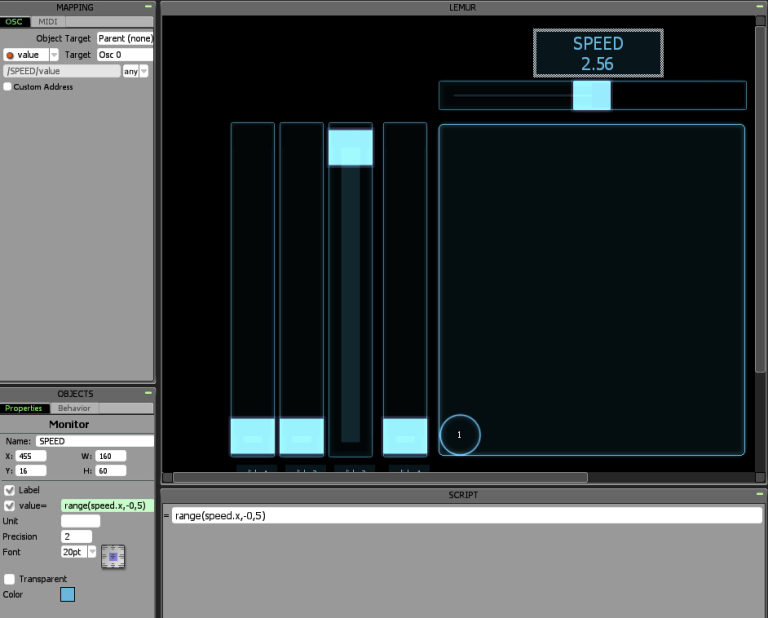Click the script editor field containing range(speed.x,-0,5)
768x618 pixels.
pyautogui.click(x=466, y=515)
